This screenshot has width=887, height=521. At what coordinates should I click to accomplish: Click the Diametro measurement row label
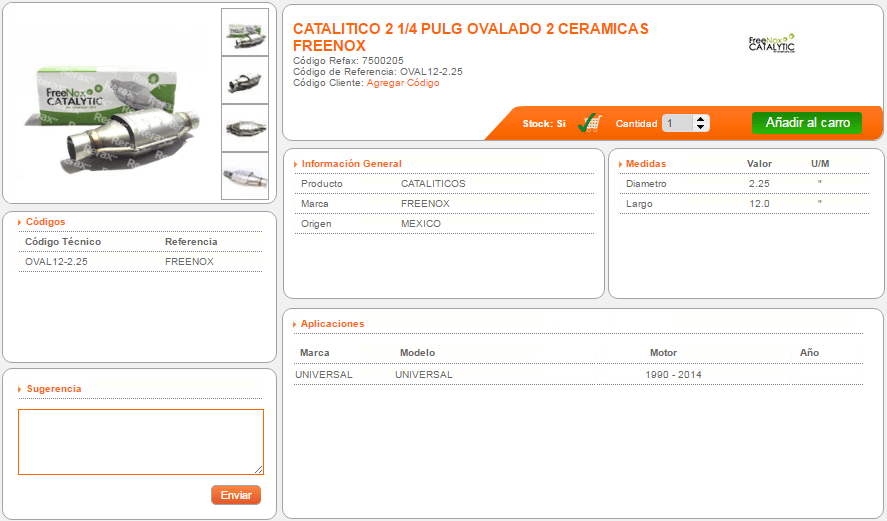point(646,183)
